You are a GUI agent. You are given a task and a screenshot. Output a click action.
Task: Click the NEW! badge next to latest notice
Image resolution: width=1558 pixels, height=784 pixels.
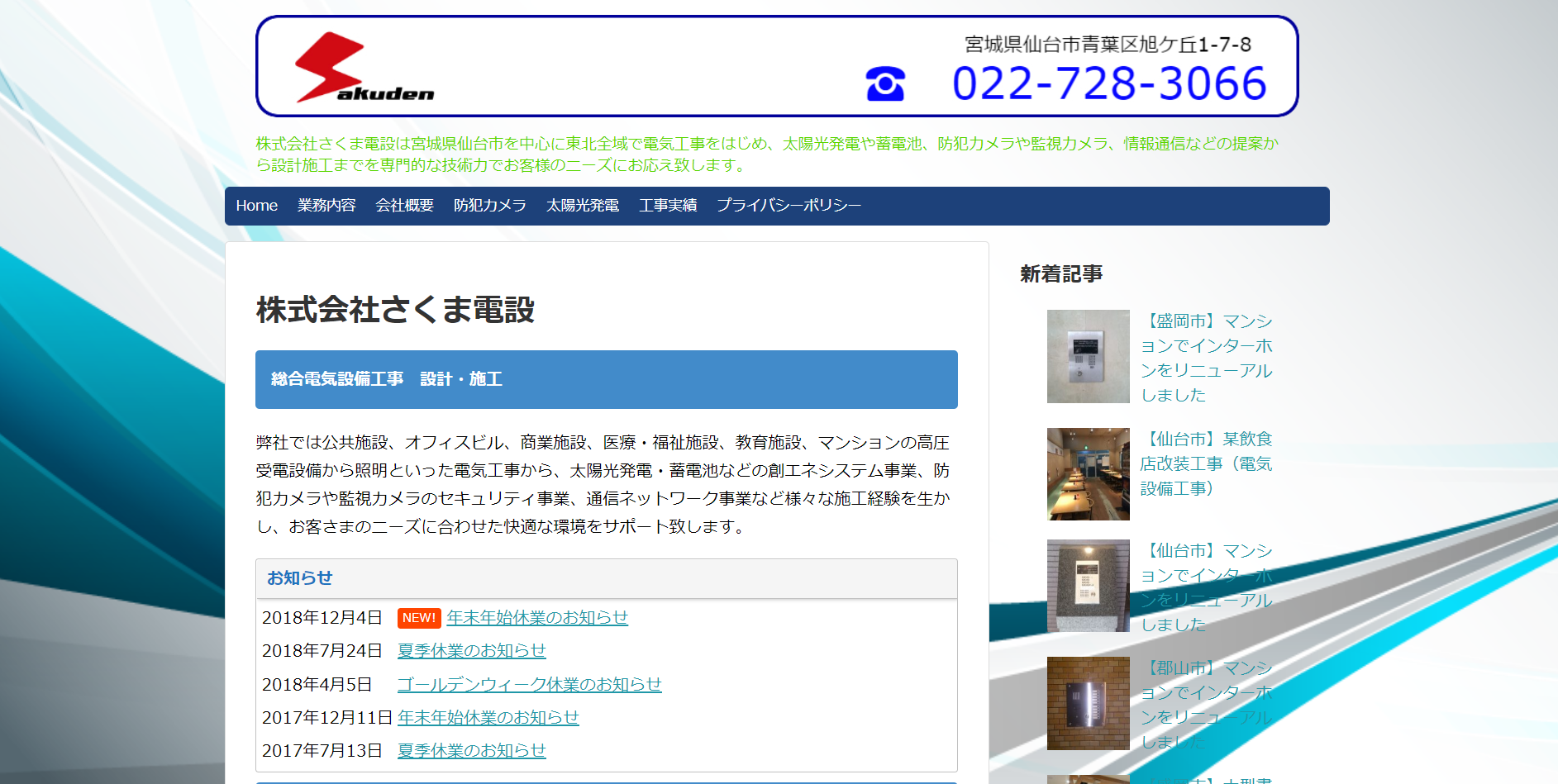pyautogui.click(x=418, y=617)
